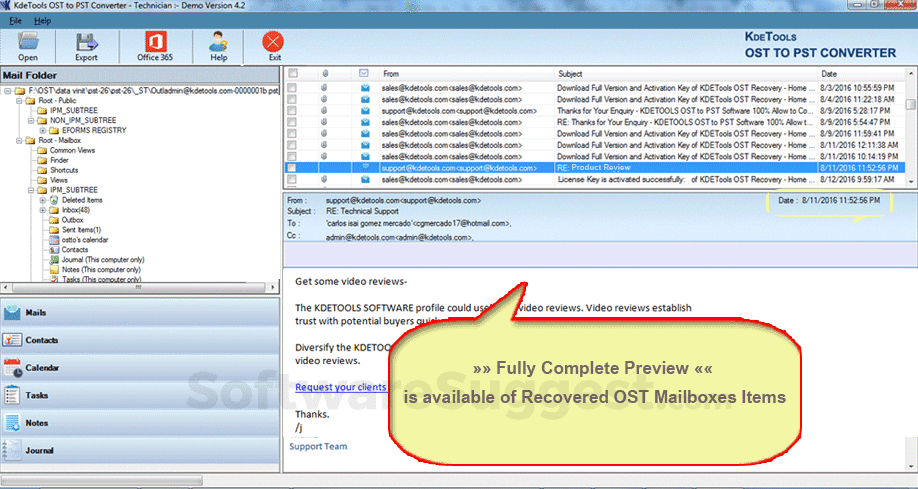Viewport: 918px width, 489px height.
Task: Expand the Inbox(48) node
Action: click(x=42, y=210)
